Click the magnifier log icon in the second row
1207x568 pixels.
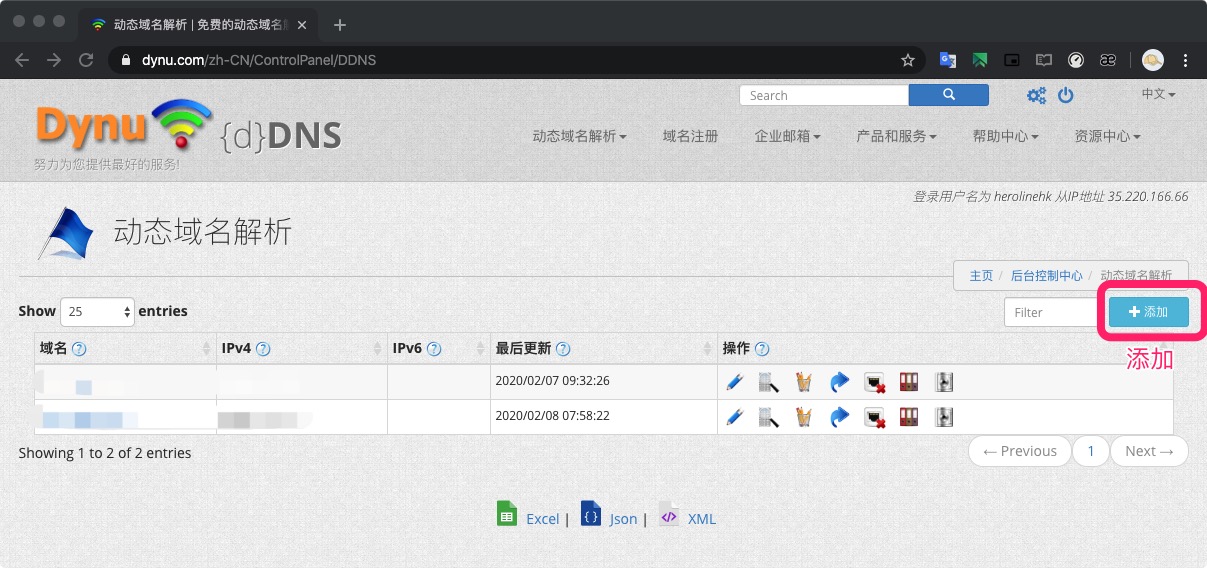[768, 417]
